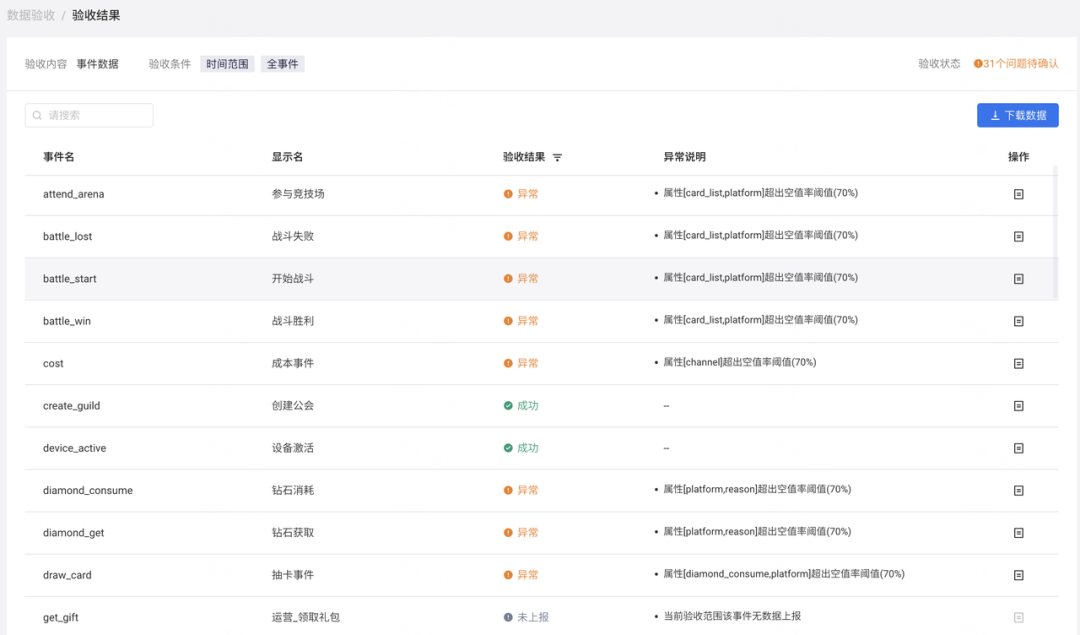Click the operation icon for diamond_consume row
This screenshot has width=1080, height=635.
click(x=1018, y=490)
